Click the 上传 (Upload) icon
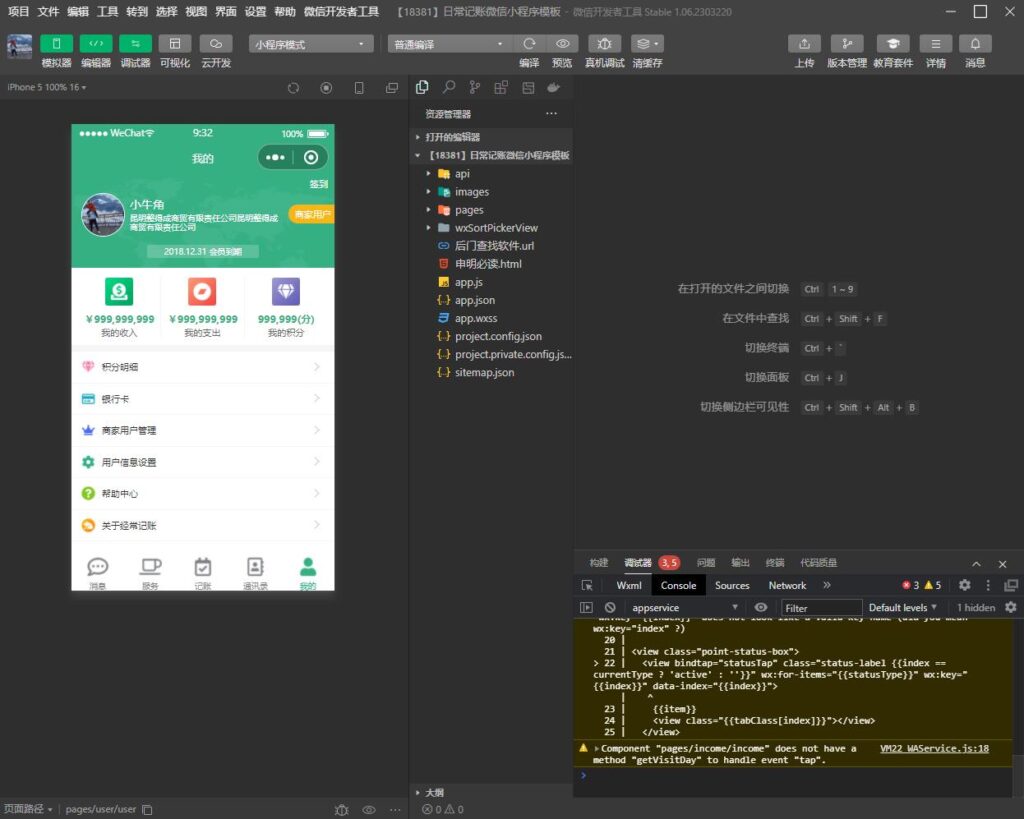Image resolution: width=1024 pixels, height=819 pixels. click(806, 44)
